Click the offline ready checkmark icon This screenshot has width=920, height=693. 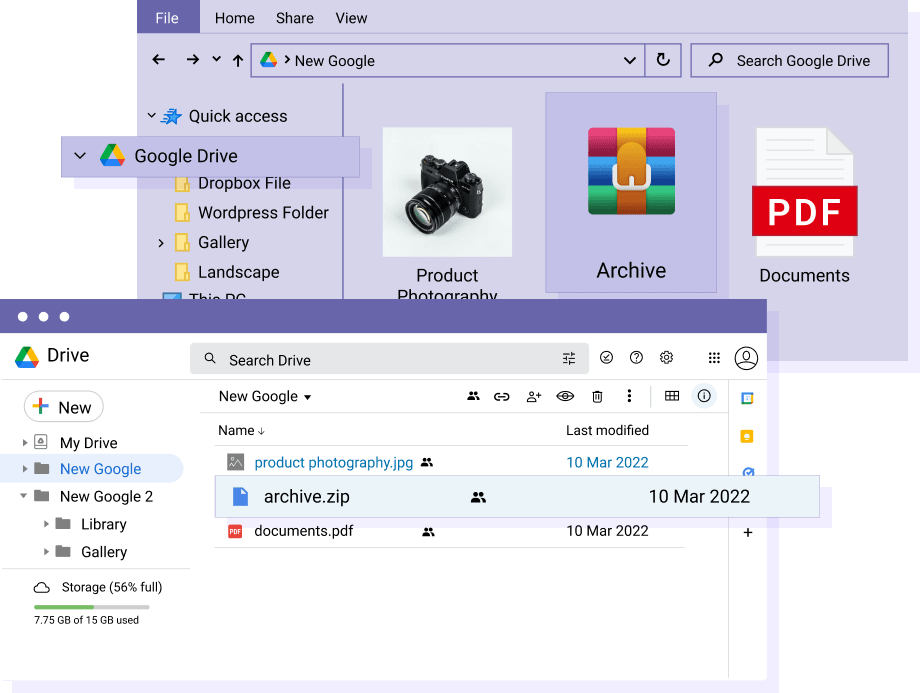tap(606, 357)
